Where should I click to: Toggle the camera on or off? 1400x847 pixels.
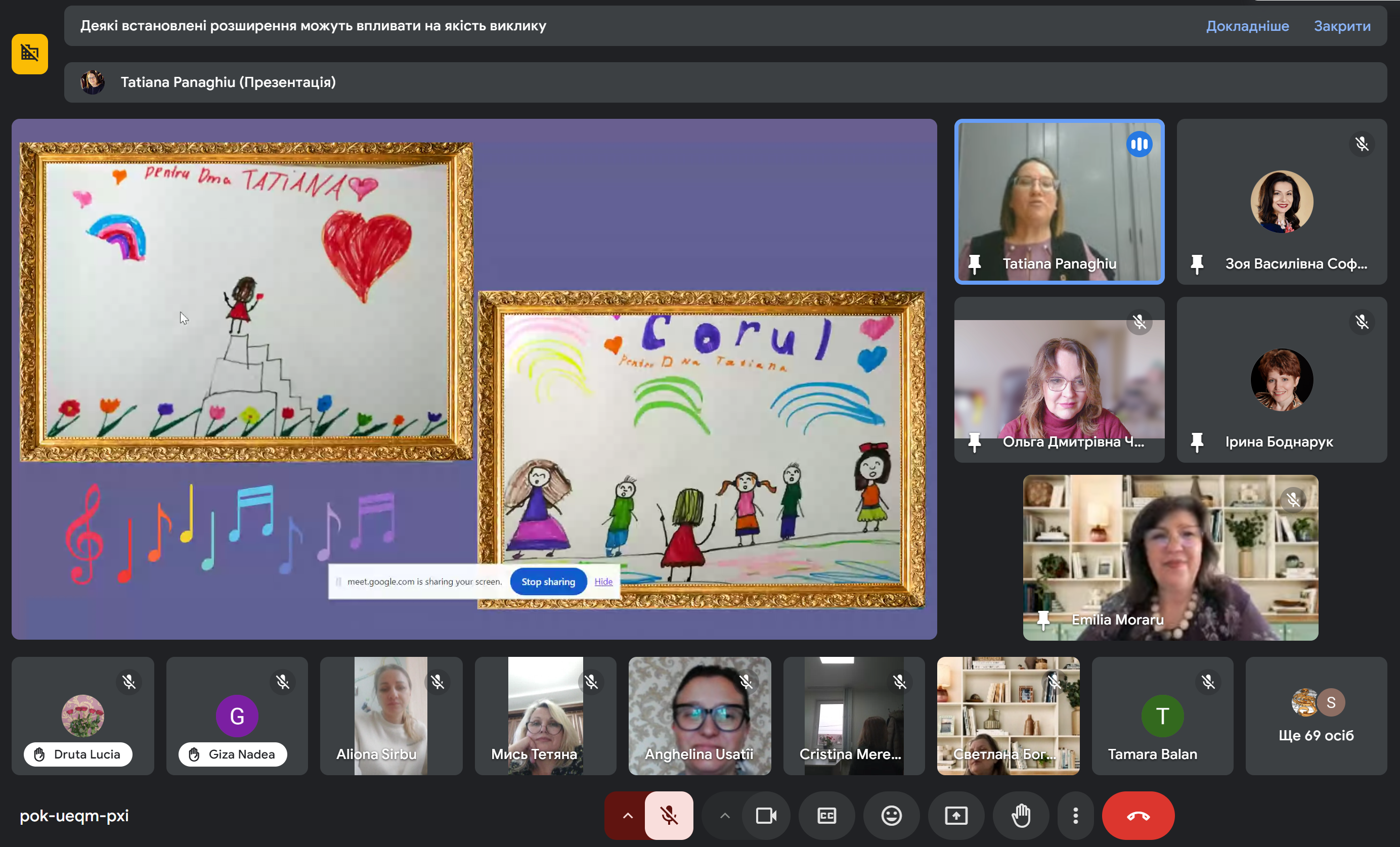(x=766, y=816)
